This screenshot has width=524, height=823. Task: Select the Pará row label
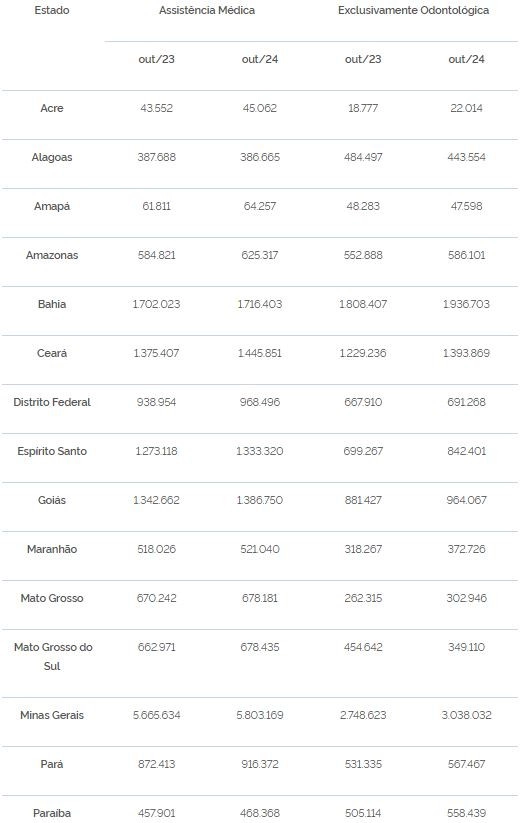(51, 764)
